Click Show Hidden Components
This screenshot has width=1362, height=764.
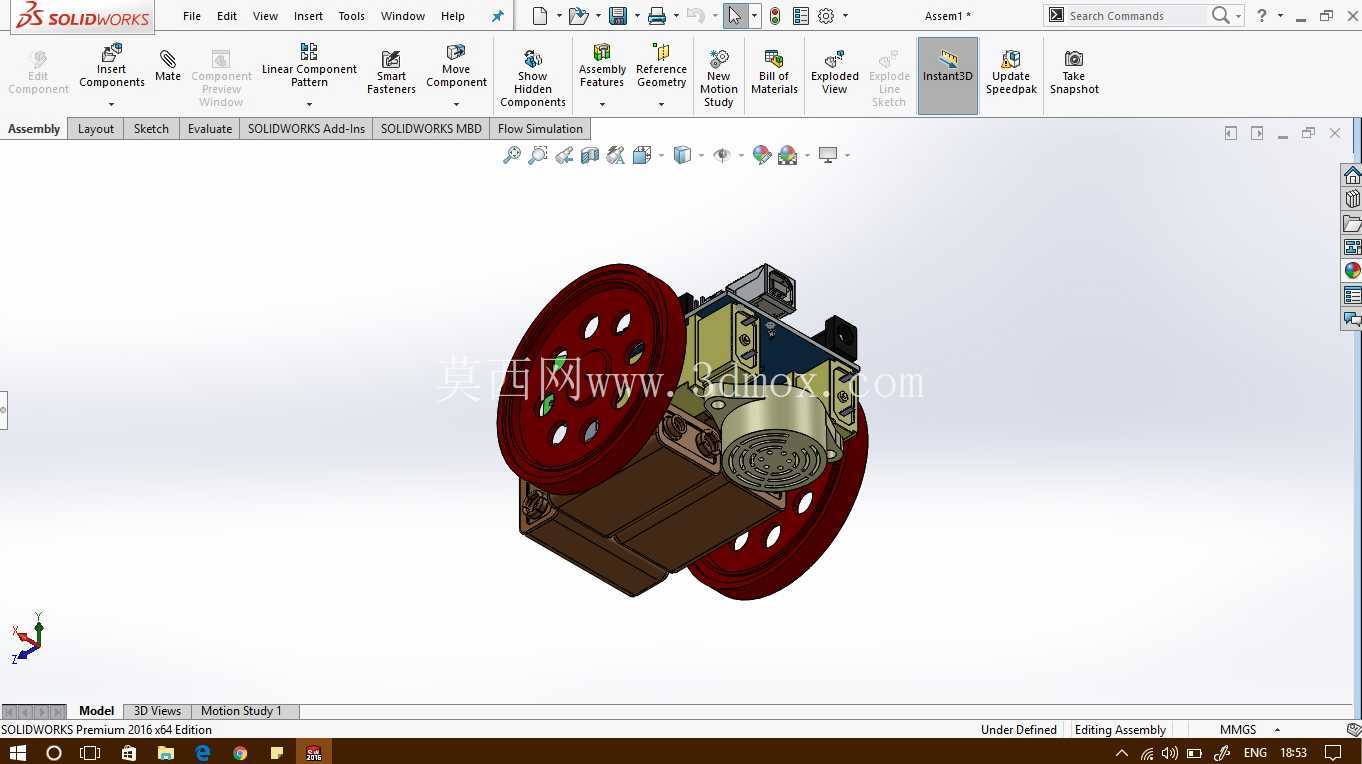point(533,77)
